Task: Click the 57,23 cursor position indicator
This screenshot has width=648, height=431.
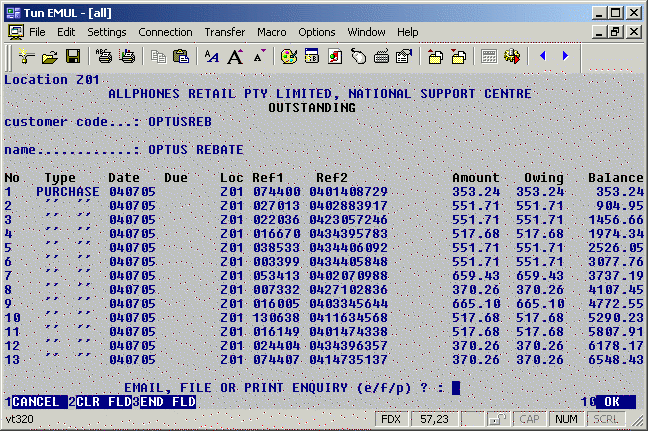Action: point(434,419)
